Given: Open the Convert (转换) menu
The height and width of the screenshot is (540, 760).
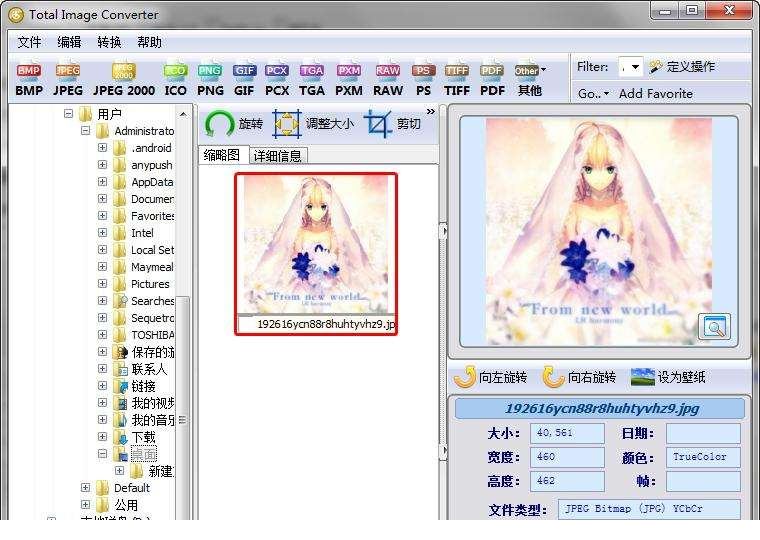Looking at the screenshot, I should click(x=109, y=42).
